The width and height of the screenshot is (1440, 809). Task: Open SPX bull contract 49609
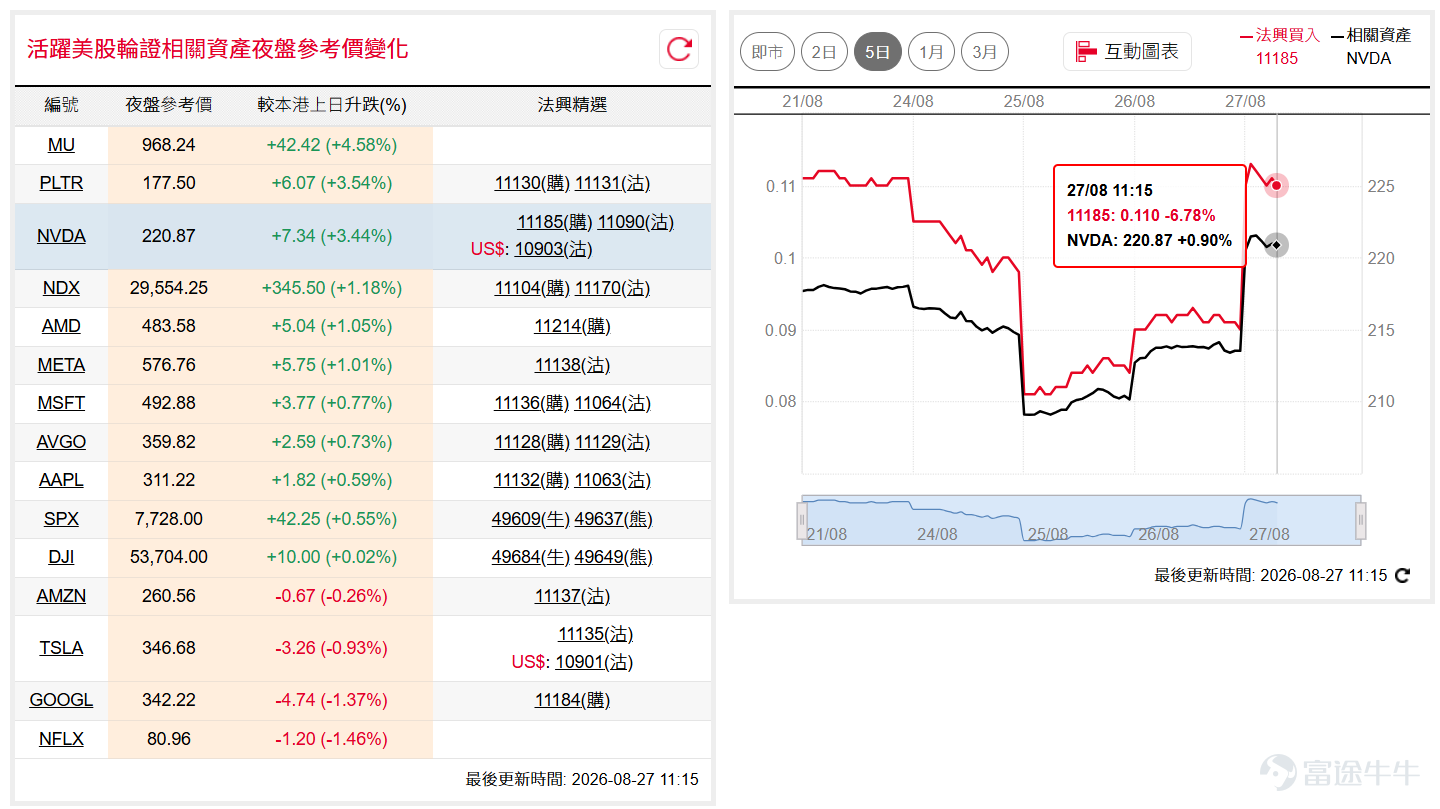click(531, 519)
